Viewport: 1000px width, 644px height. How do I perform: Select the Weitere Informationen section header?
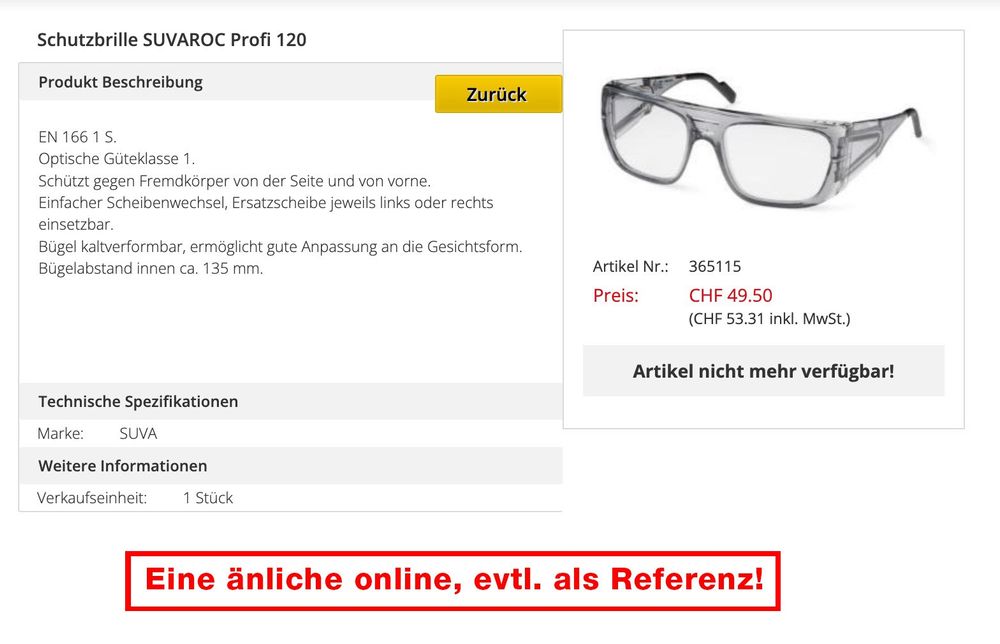[x=122, y=466]
